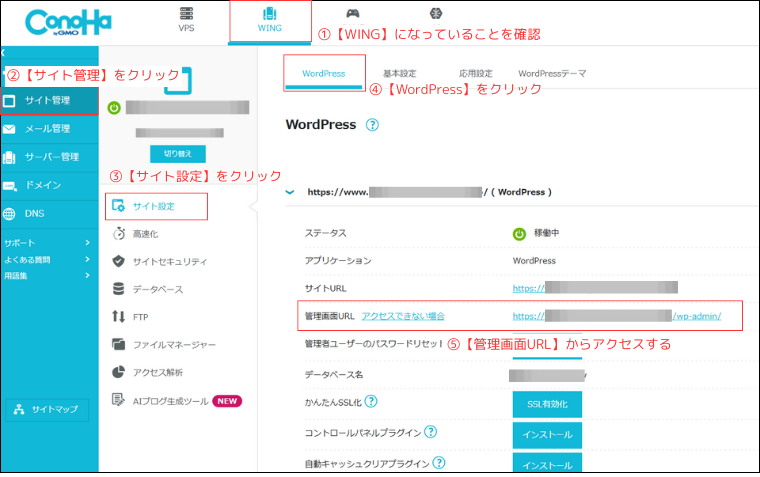760x477 pixels.
Task: Collapse the https://www site WordPress row
Action: (x=290, y=192)
